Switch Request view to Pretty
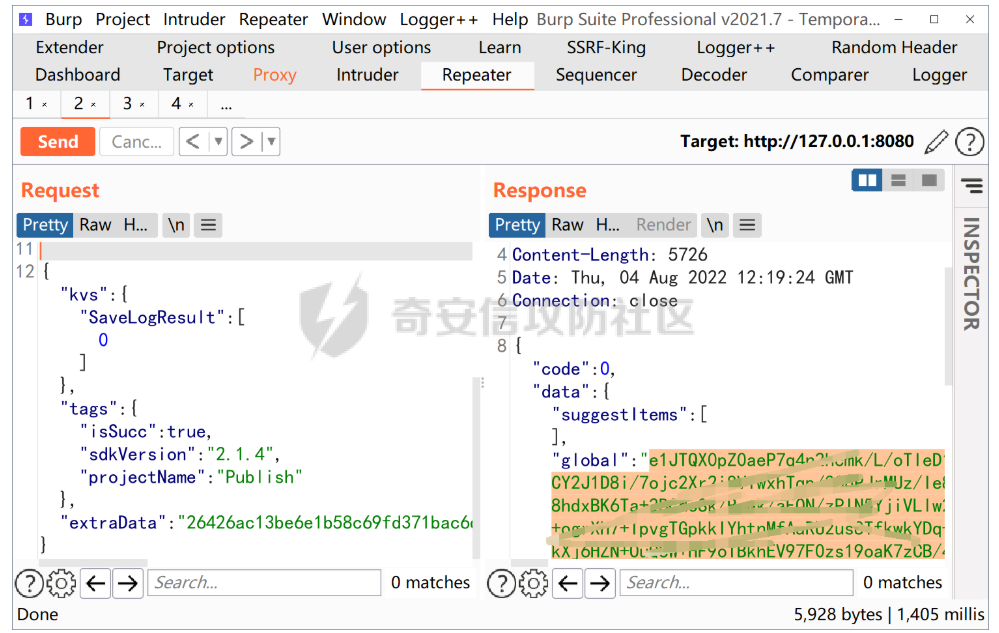Viewport: 999px width, 633px height. coord(45,225)
